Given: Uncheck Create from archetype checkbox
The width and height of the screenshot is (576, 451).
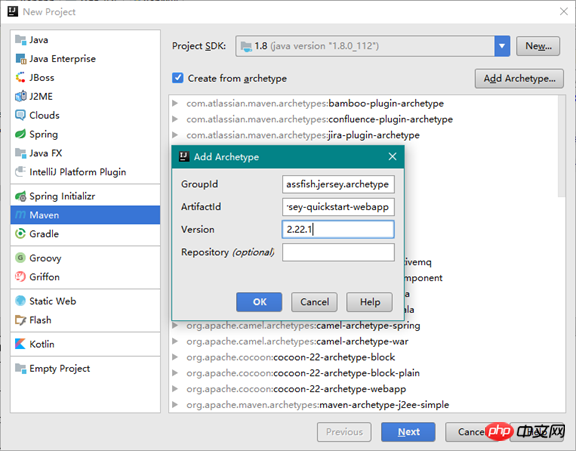Looking at the screenshot, I should tap(178, 78).
